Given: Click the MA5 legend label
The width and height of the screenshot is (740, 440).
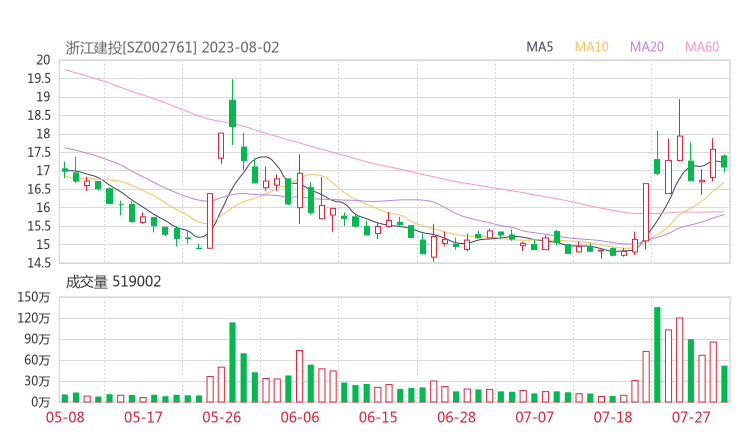Looking at the screenshot, I should pos(539,47).
